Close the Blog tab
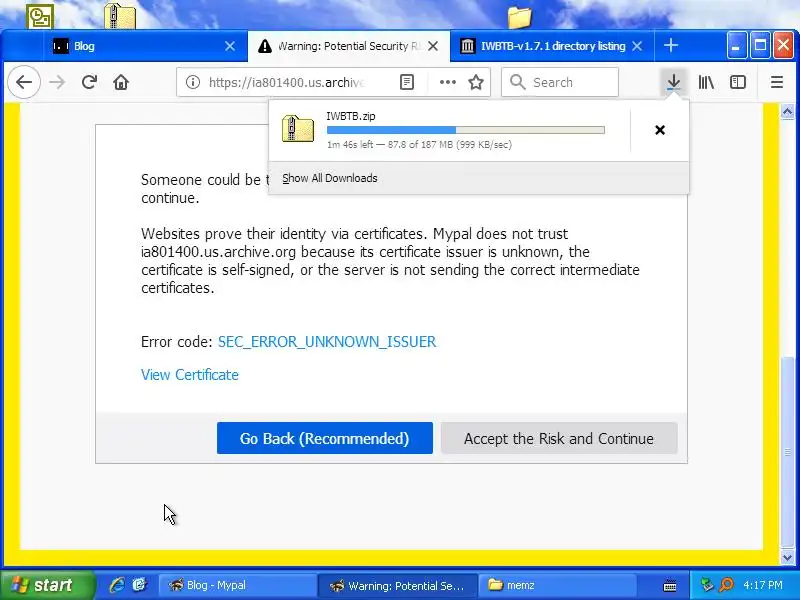800x600 pixels. pyautogui.click(x=230, y=46)
